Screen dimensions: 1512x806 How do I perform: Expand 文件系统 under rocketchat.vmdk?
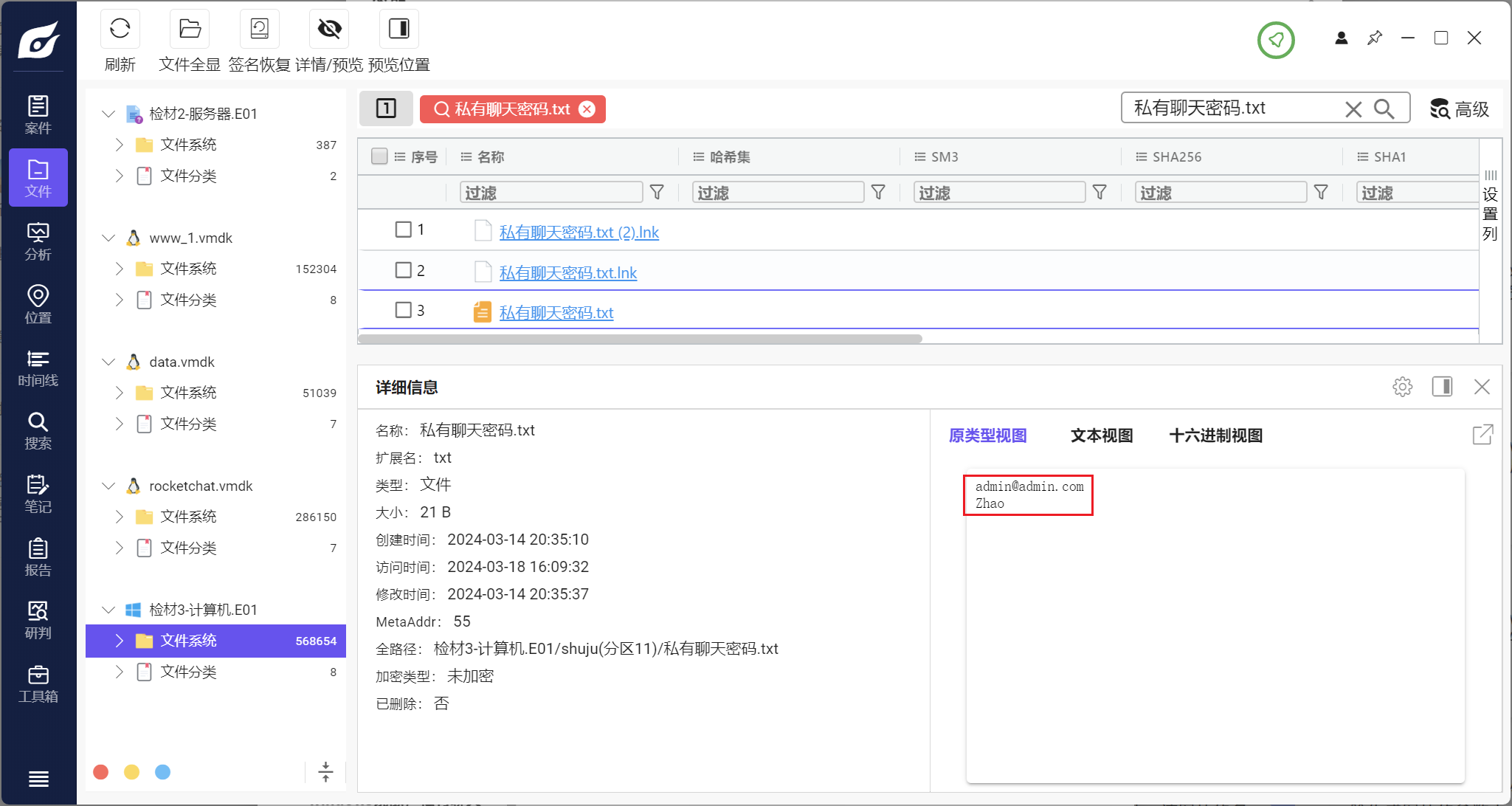coord(120,517)
